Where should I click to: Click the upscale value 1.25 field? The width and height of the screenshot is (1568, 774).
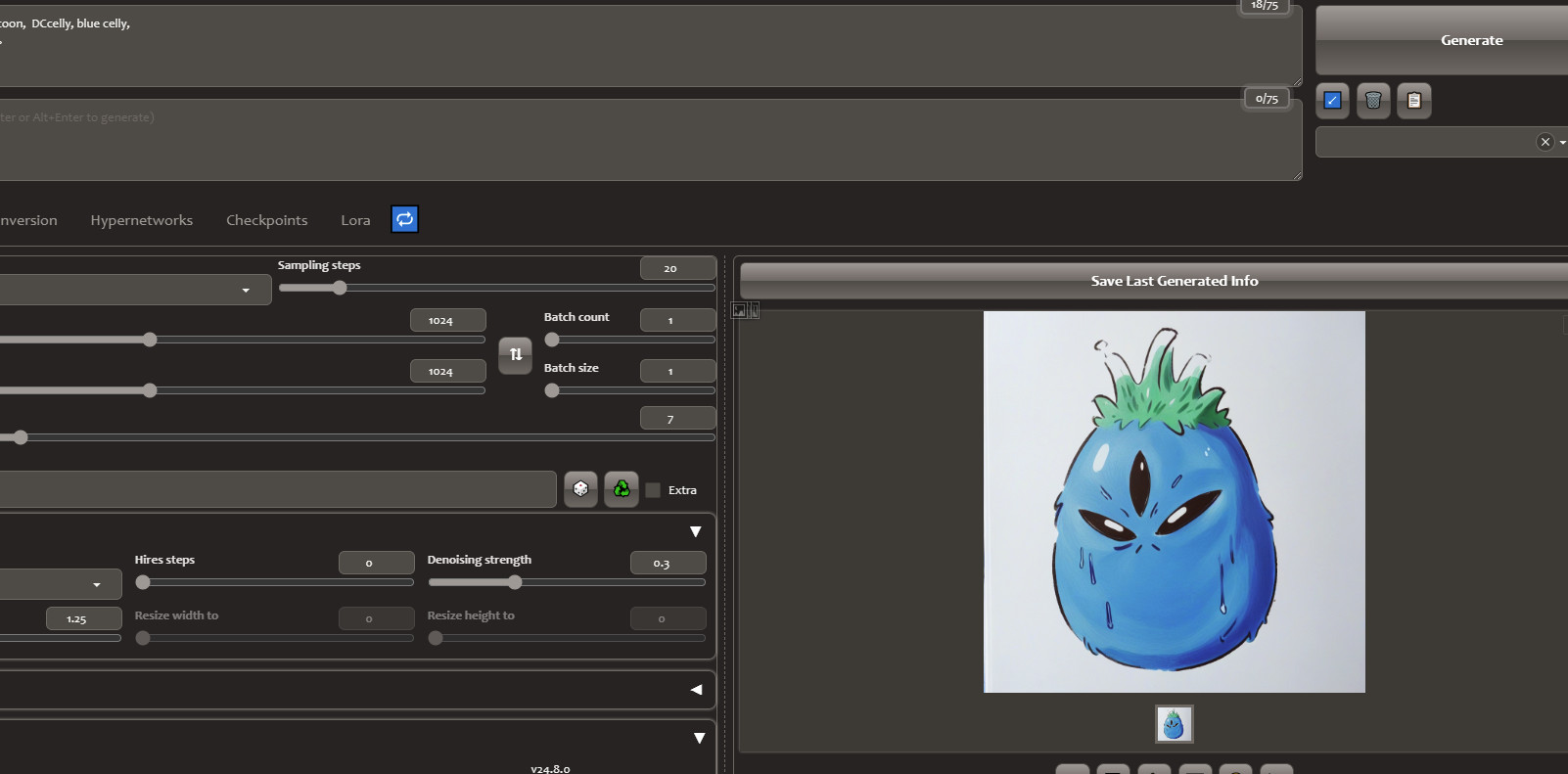[84, 618]
